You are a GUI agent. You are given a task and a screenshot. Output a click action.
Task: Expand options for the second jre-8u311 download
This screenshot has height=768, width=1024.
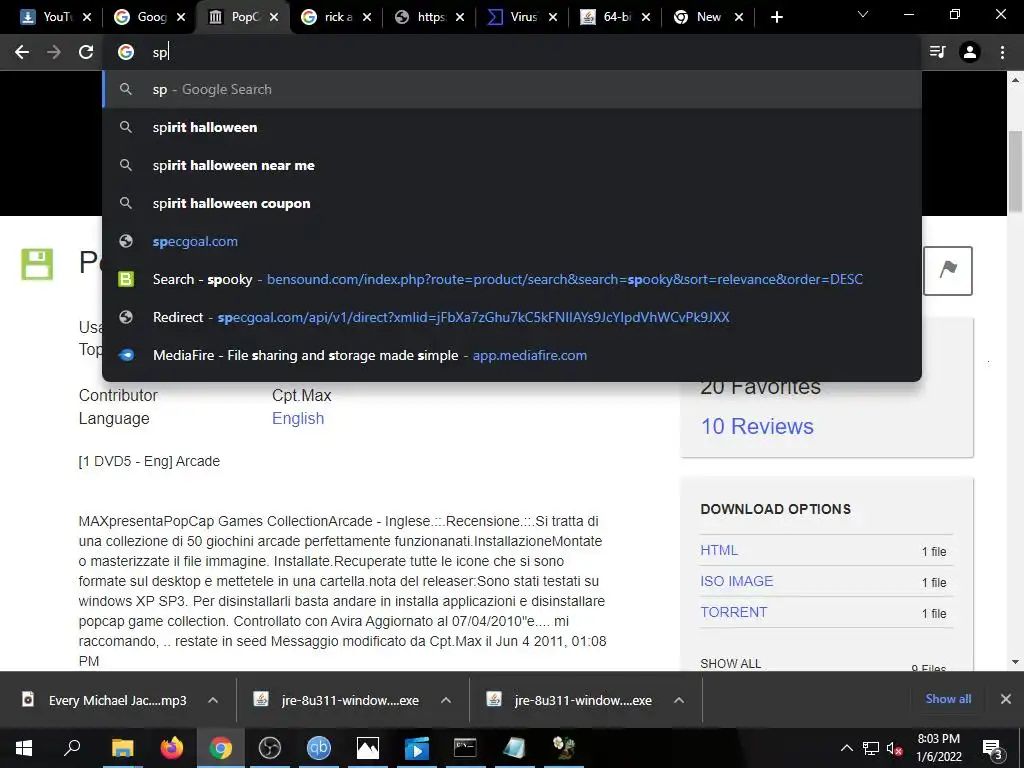coord(679,700)
